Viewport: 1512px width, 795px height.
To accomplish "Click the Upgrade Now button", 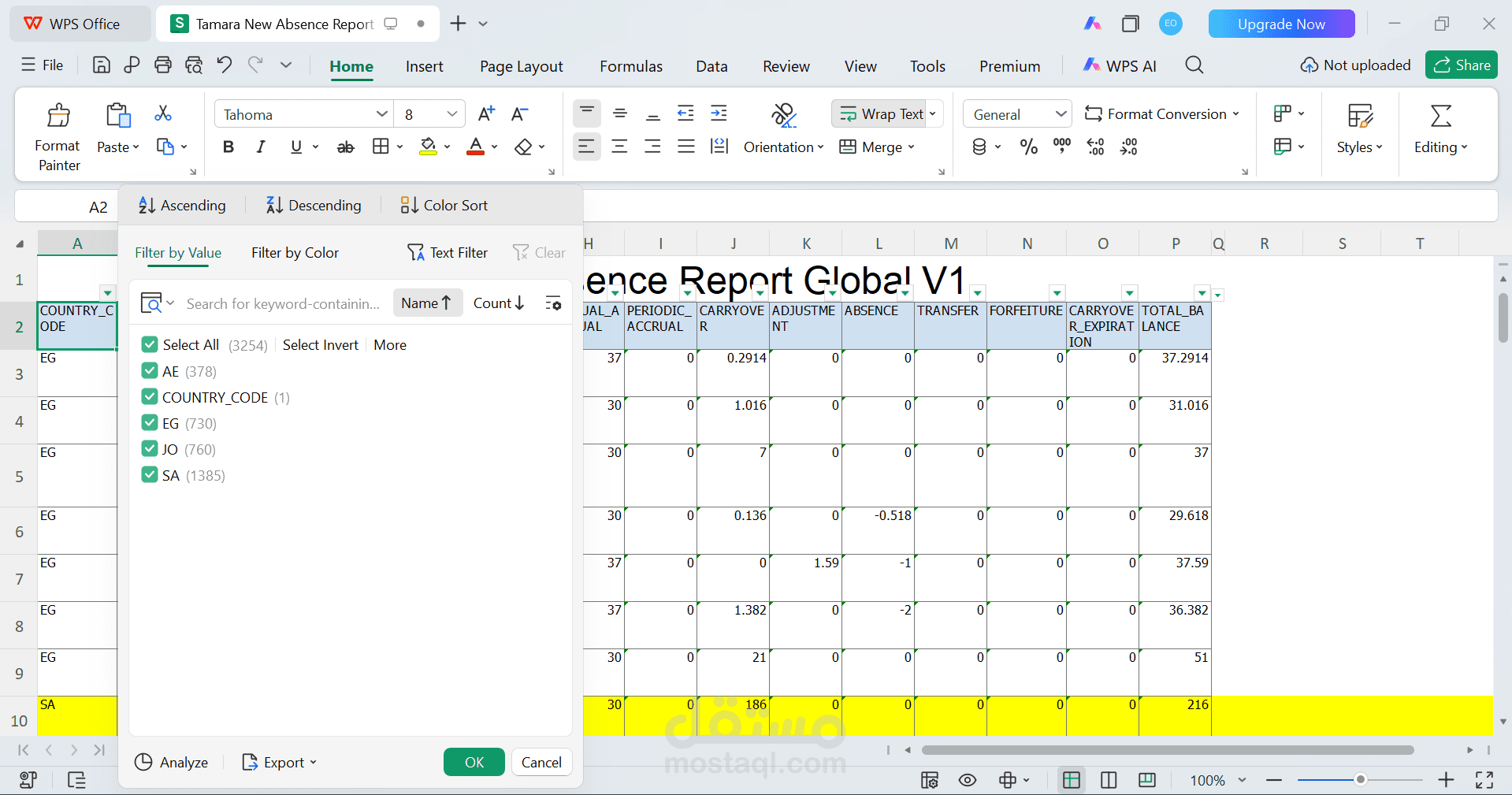I will (x=1281, y=24).
